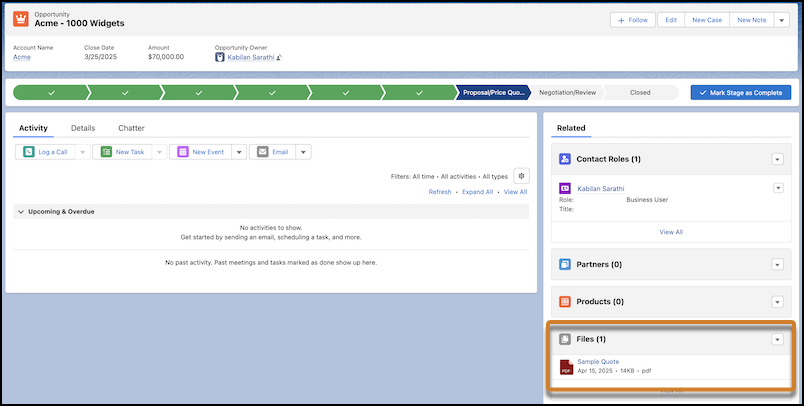The height and width of the screenshot is (406, 804).
Task: Click the change owner icon beside Kabilan Sarathi
Action: (280, 58)
